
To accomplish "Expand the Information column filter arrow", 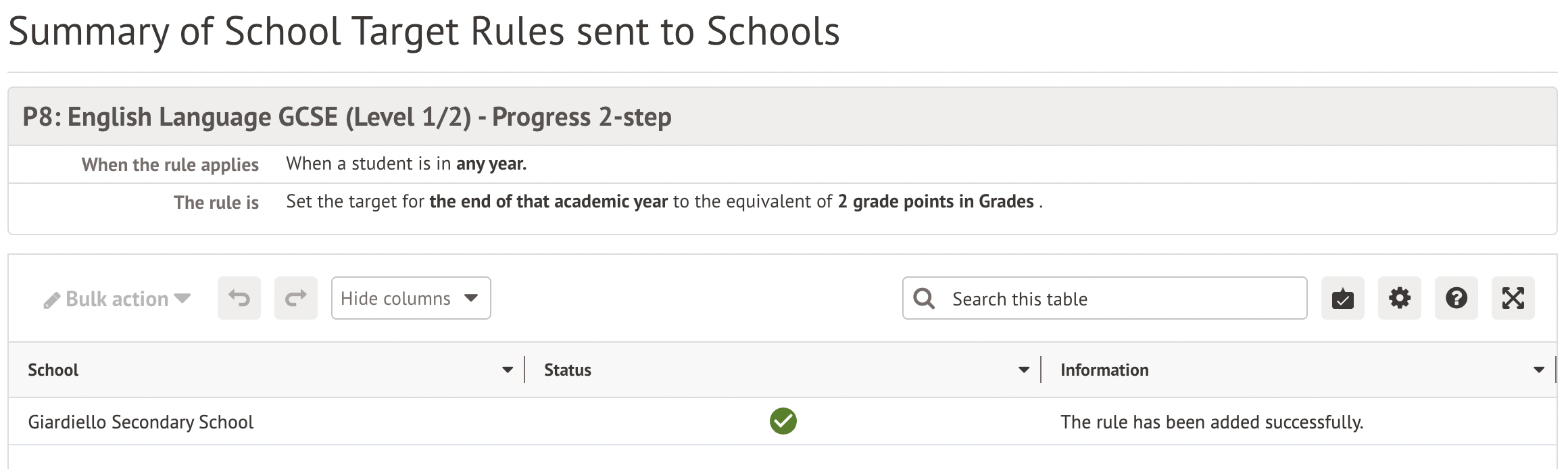I will click(x=1539, y=370).
